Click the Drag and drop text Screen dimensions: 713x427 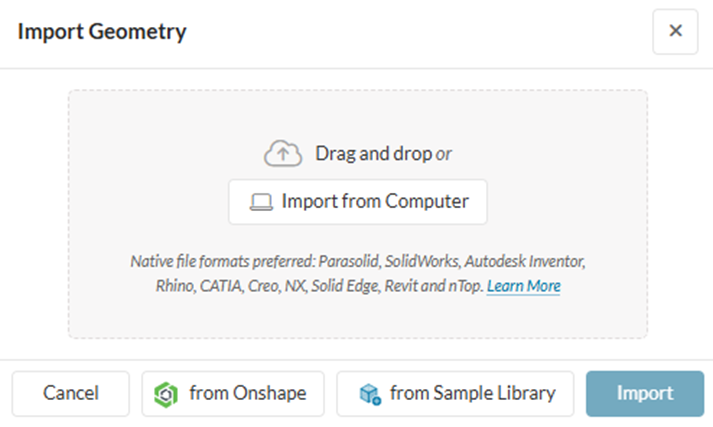[x=373, y=153]
